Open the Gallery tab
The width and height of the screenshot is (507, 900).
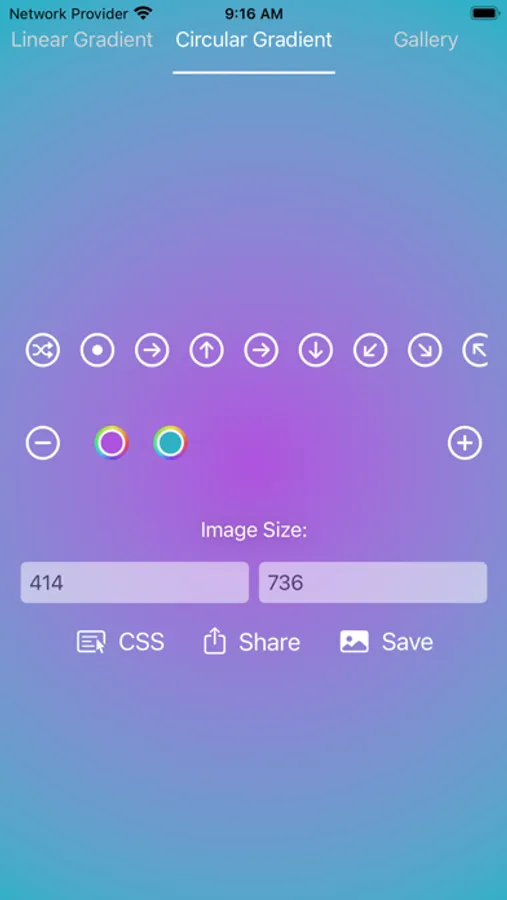tap(425, 40)
